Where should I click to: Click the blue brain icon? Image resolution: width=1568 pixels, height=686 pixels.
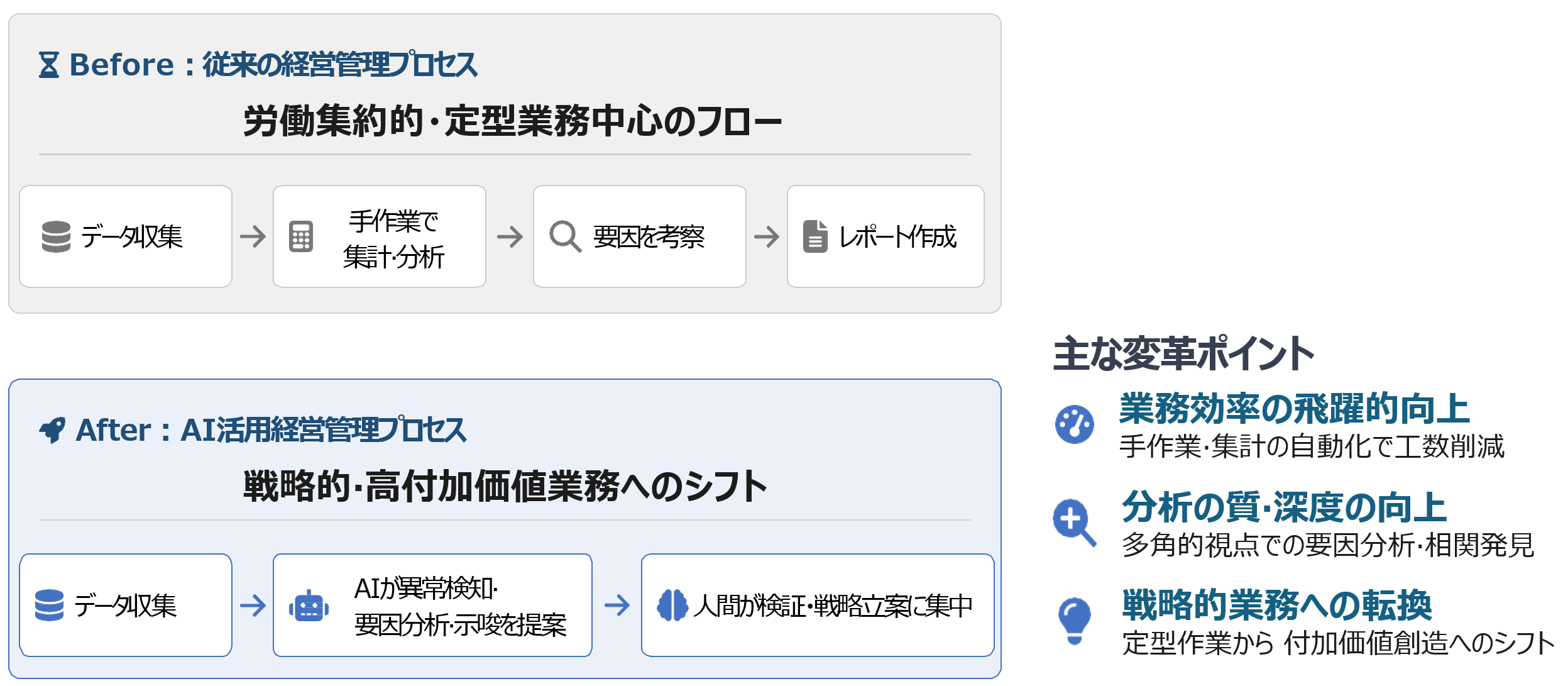click(x=672, y=605)
